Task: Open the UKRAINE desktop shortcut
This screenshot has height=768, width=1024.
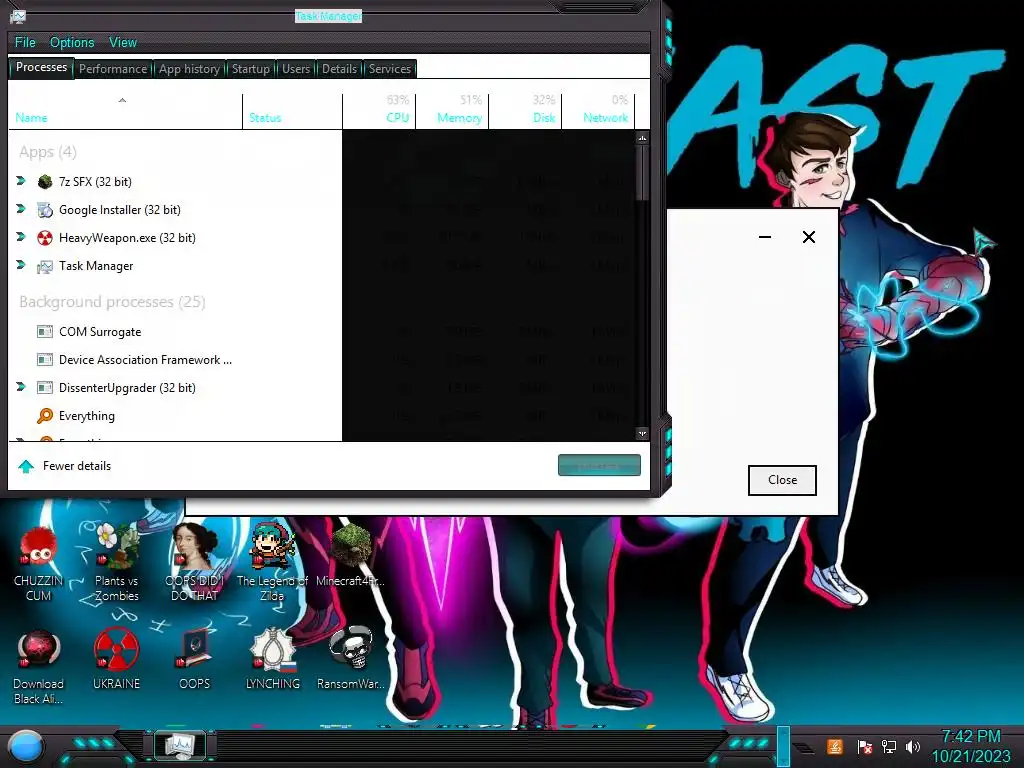Action: coord(116,660)
